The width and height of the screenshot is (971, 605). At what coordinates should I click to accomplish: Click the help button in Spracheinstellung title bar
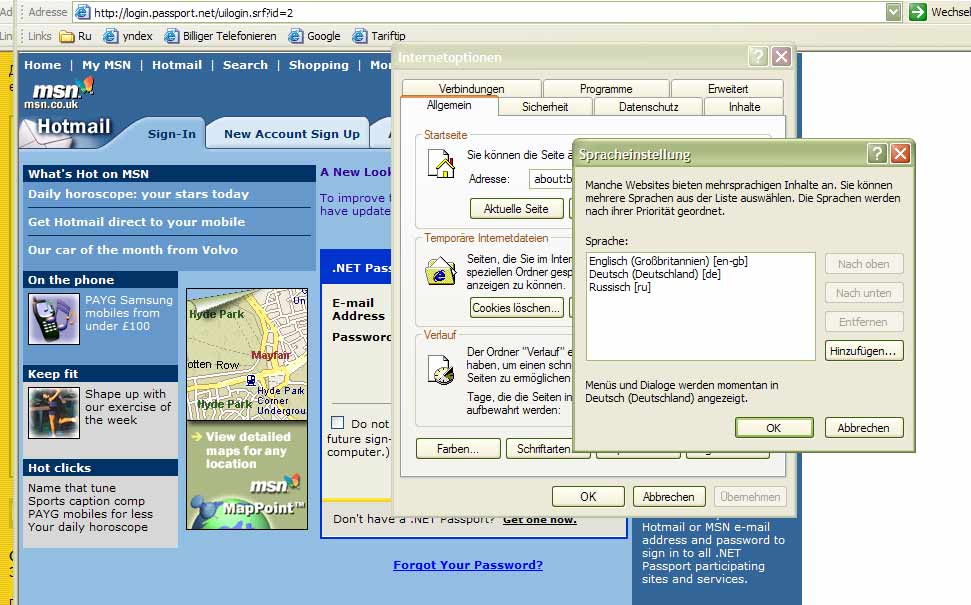pos(877,153)
